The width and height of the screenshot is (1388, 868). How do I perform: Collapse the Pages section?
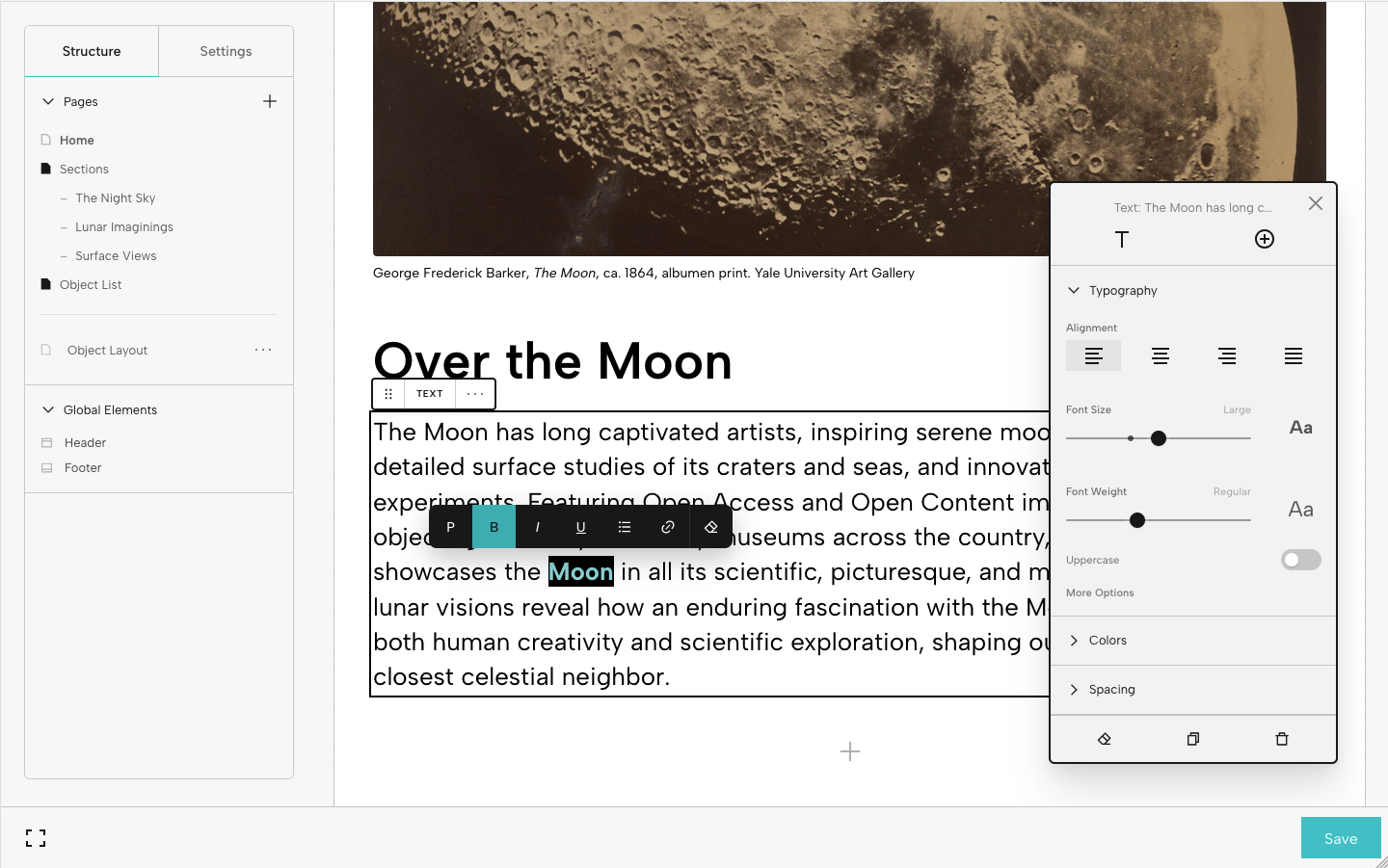tap(48, 101)
